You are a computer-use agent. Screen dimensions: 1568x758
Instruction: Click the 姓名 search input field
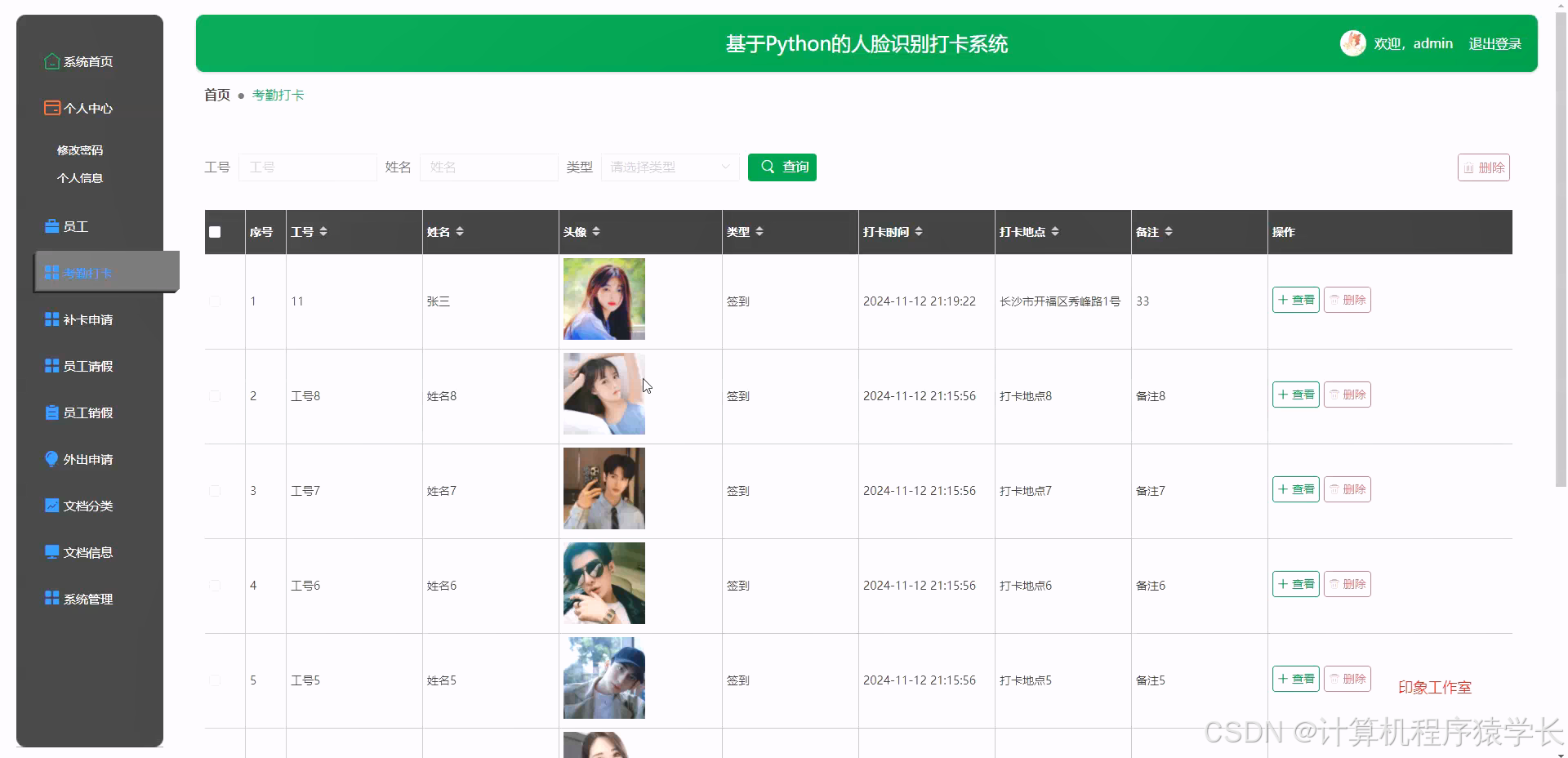[x=489, y=167]
